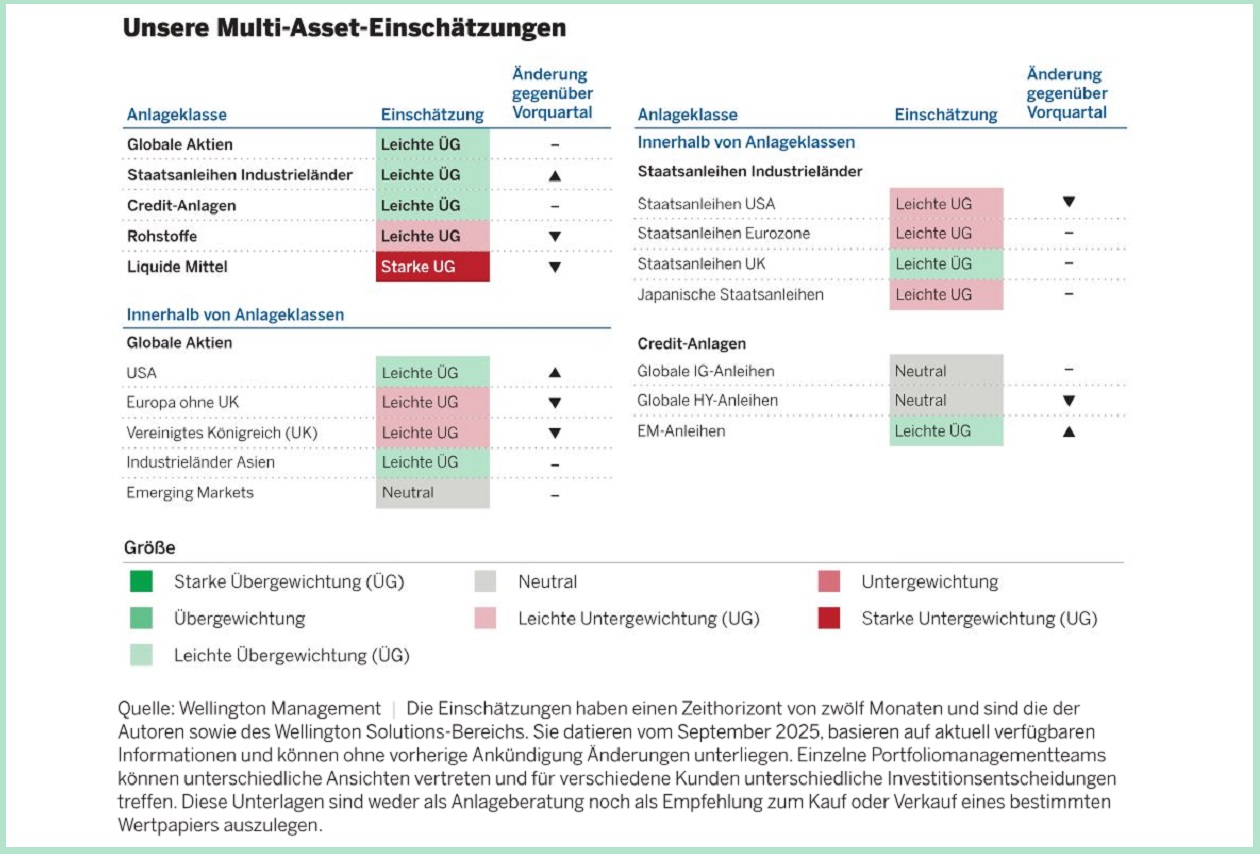The image size is (1260, 854).
Task: Click the down arrow for Europa ohne UK
Action: pos(554,403)
